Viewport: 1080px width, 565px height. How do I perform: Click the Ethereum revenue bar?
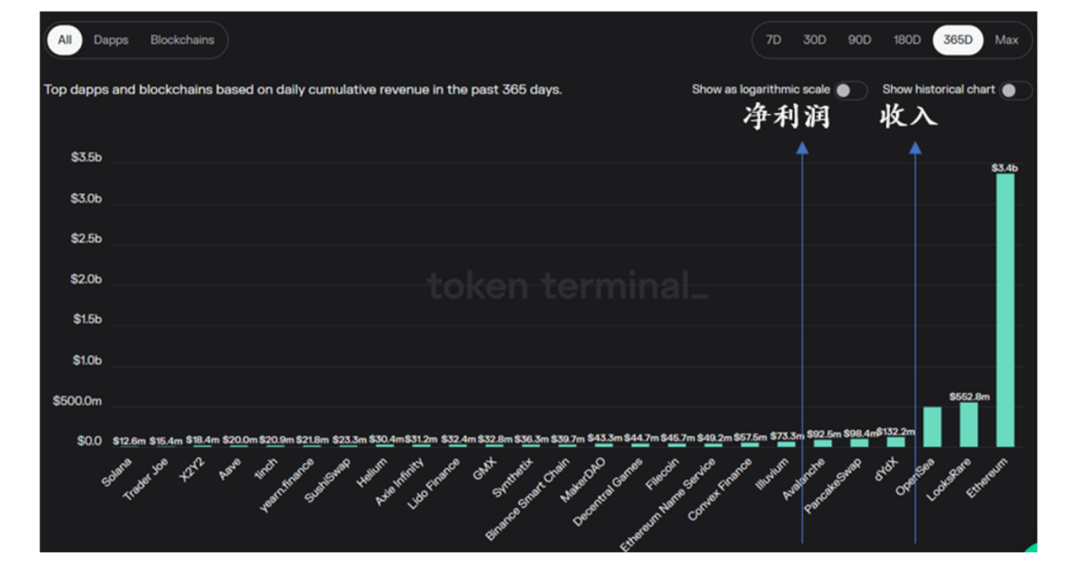tap(1005, 310)
